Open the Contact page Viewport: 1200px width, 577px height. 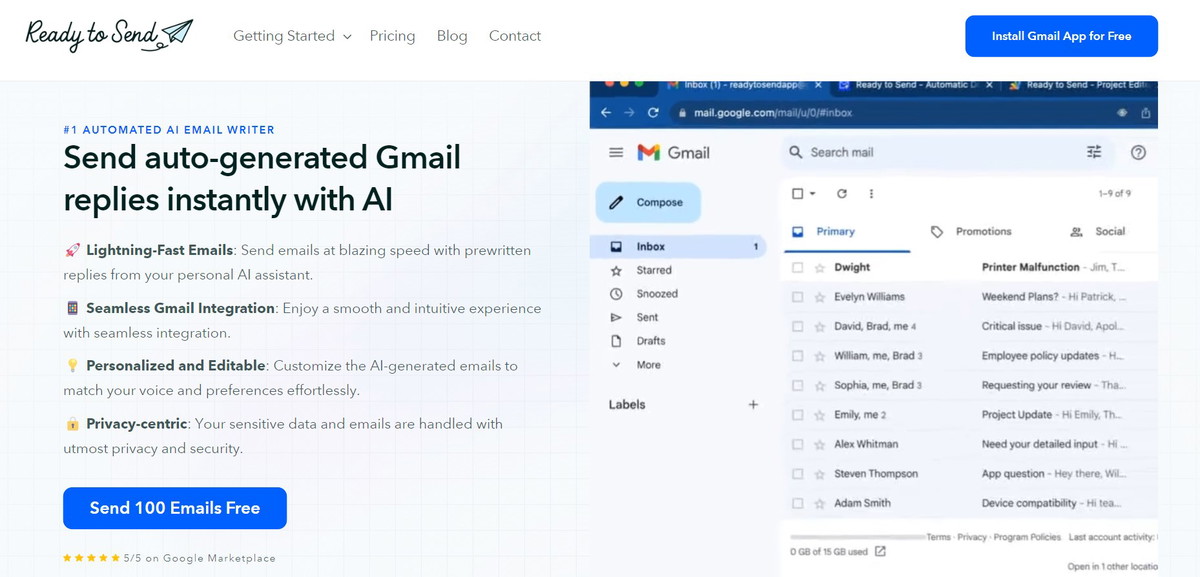(515, 36)
